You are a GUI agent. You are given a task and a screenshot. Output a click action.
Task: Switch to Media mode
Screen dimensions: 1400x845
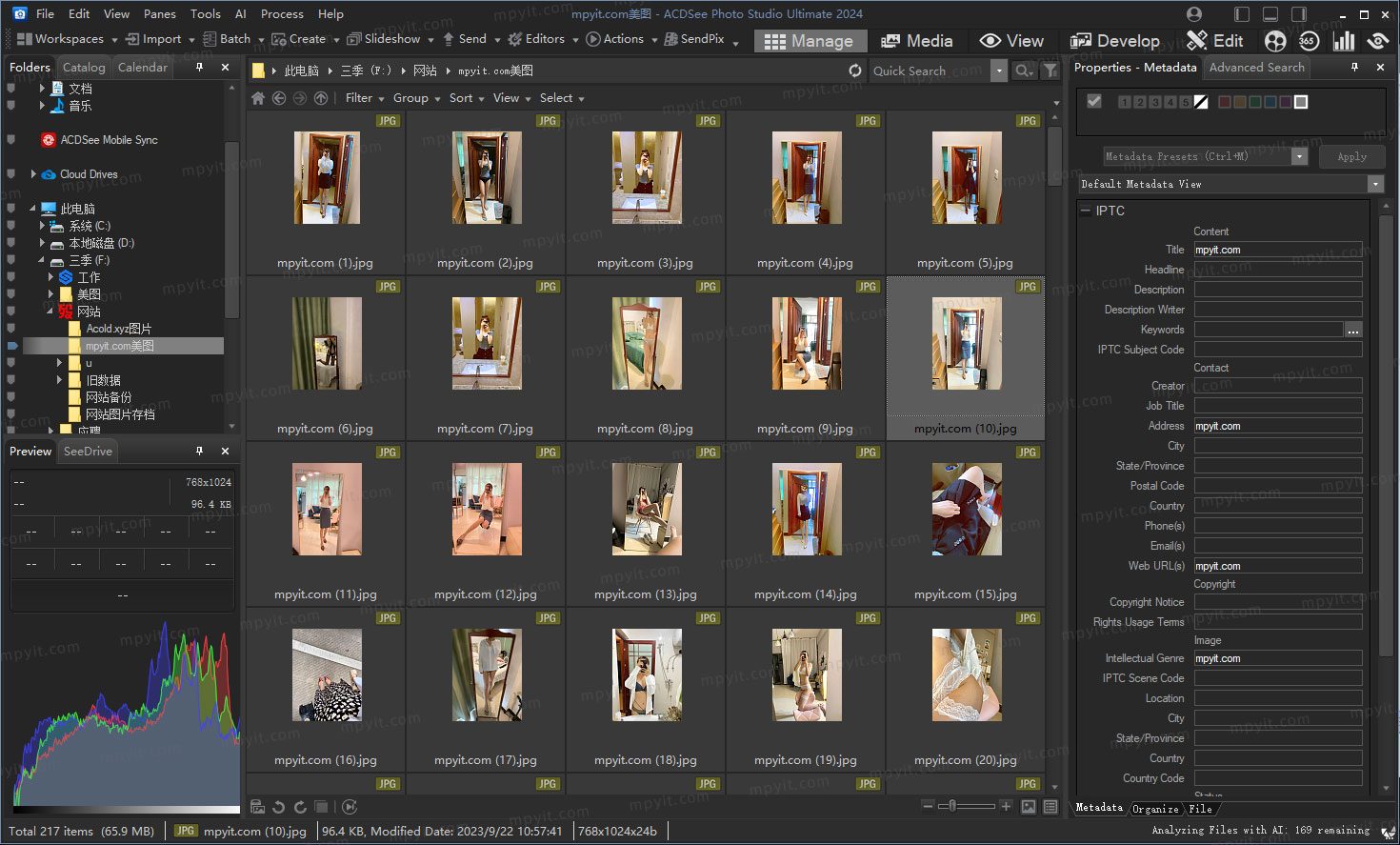tap(917, 41)
